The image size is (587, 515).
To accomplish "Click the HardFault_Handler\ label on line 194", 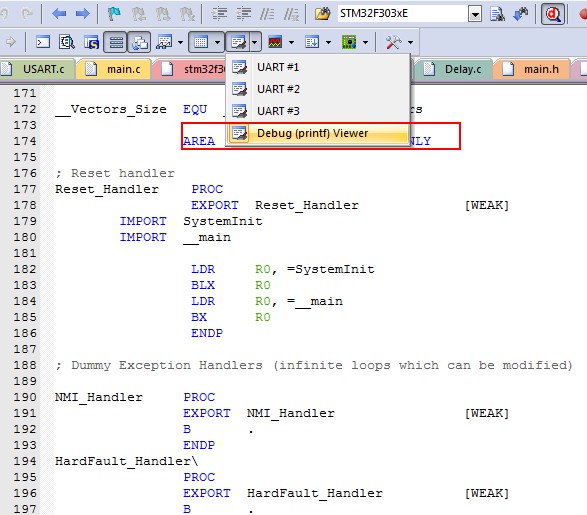I will 127,461.
